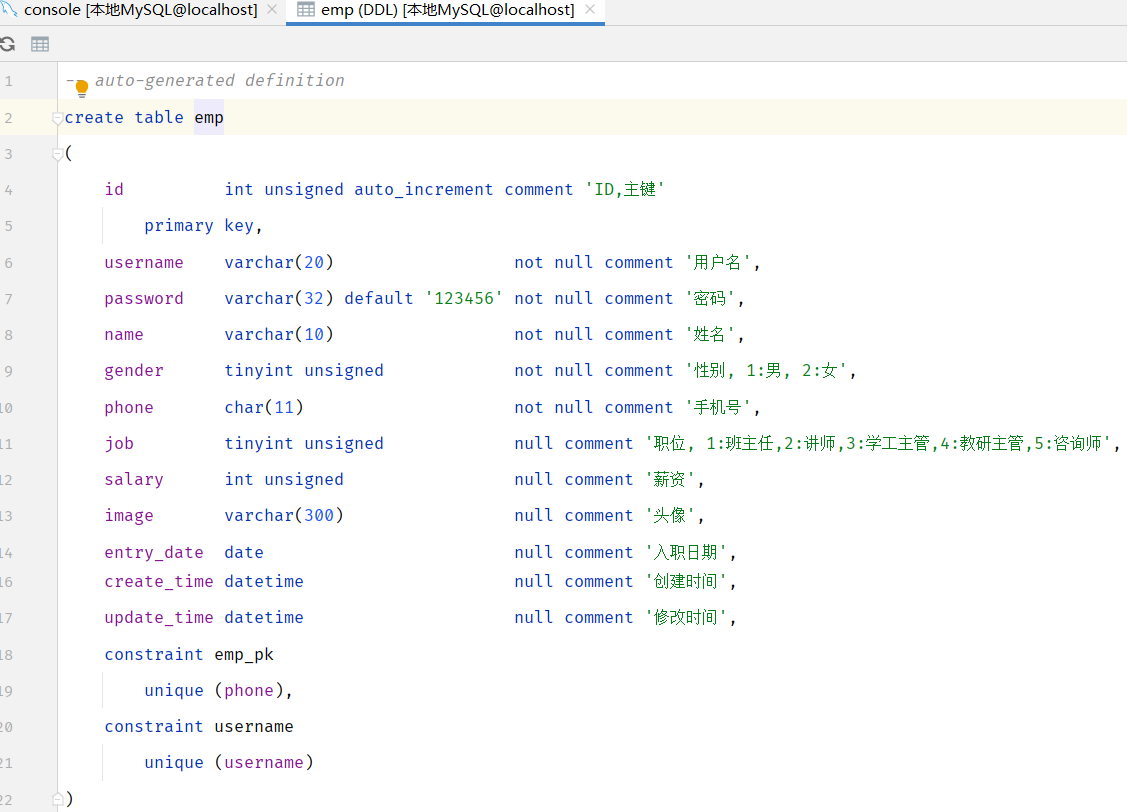Click the refresh DDL icon in toolbar
The width and height of the screenshot is (1128, 812).
[x=8, y=44]
